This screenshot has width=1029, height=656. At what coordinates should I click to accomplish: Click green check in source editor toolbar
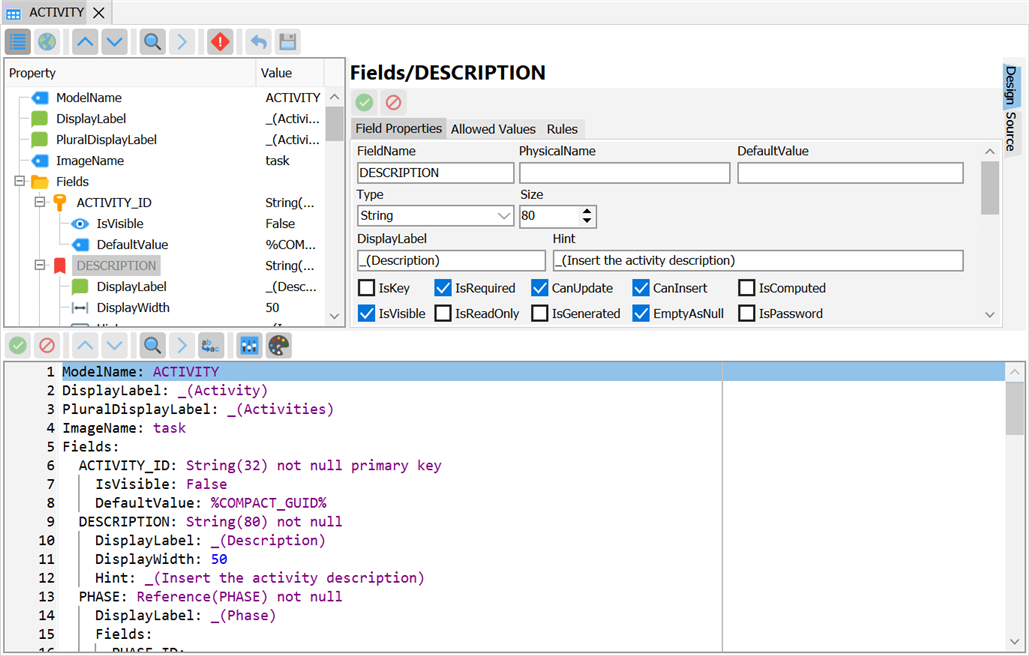coord(18,345)
